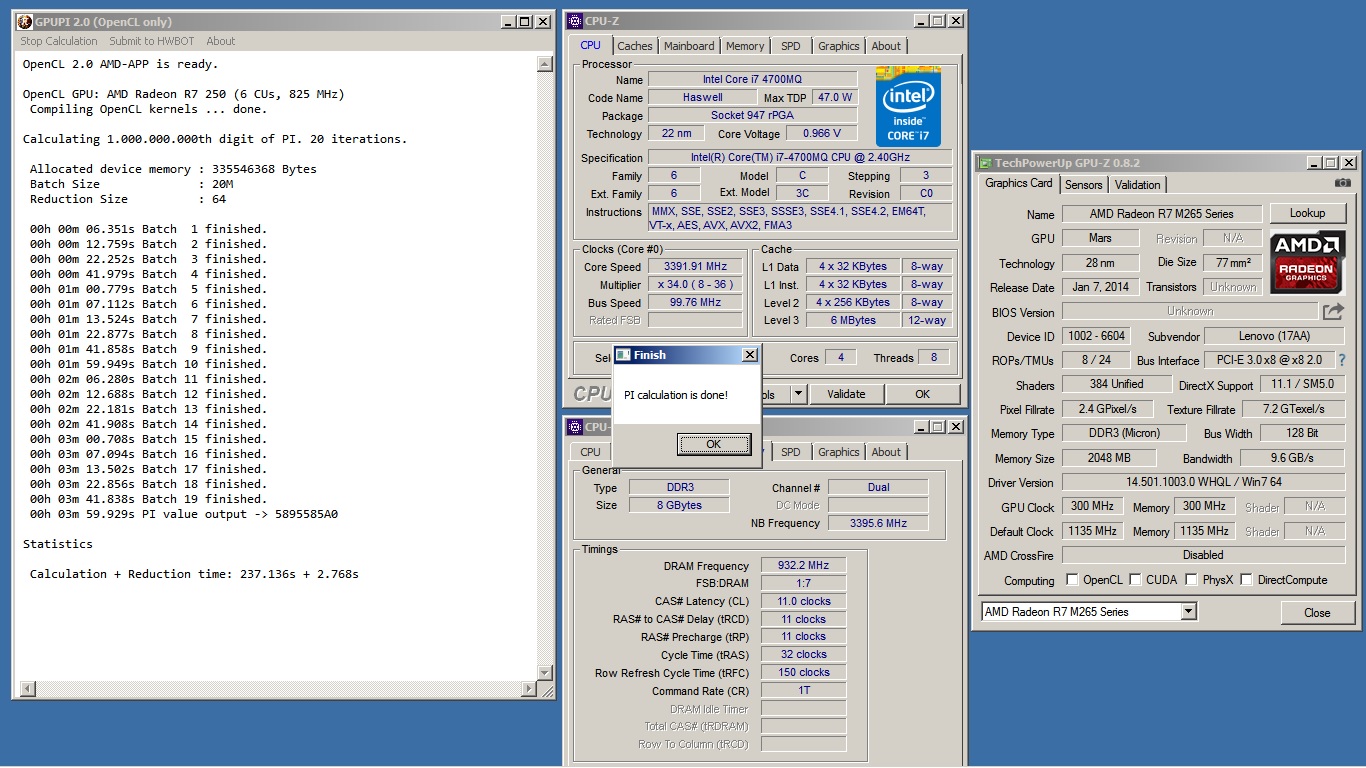Click the Finish dialog title icon
The image size is (1366, 768).
coord(622,355)
